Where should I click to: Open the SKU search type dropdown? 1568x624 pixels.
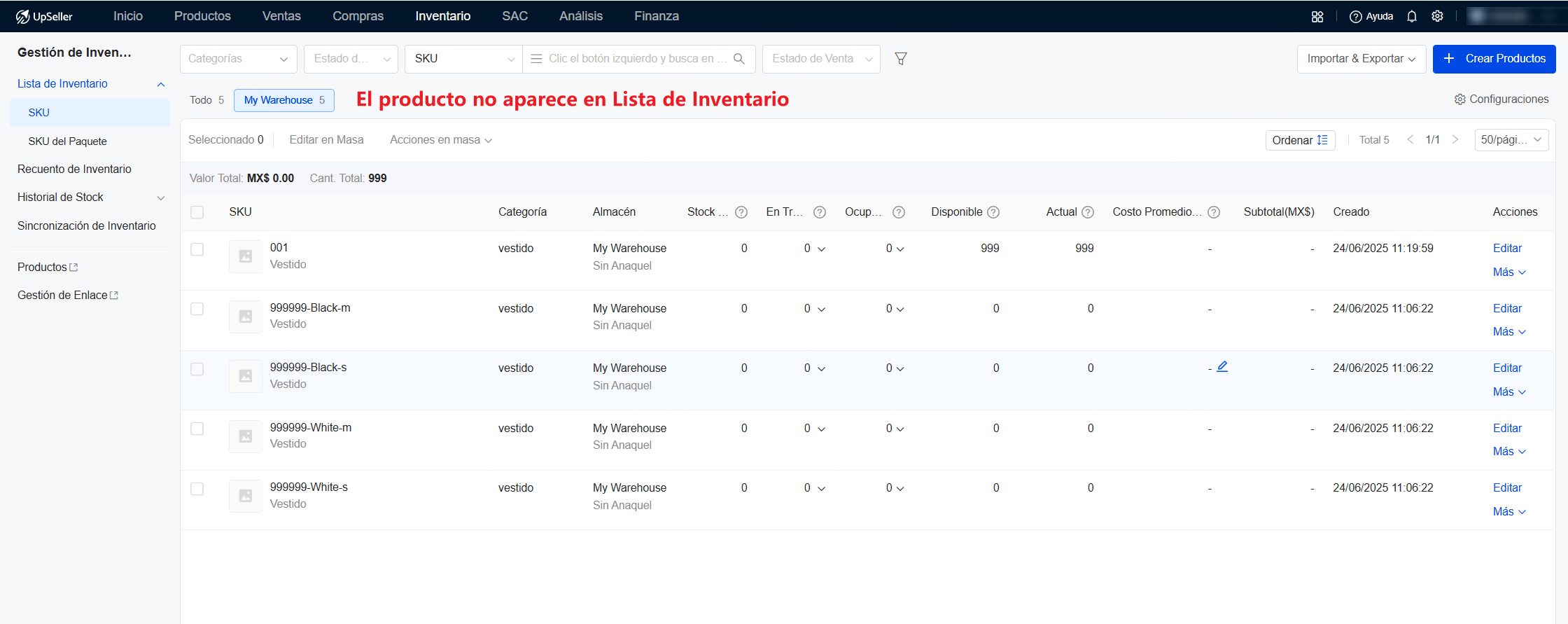(463, 59)
